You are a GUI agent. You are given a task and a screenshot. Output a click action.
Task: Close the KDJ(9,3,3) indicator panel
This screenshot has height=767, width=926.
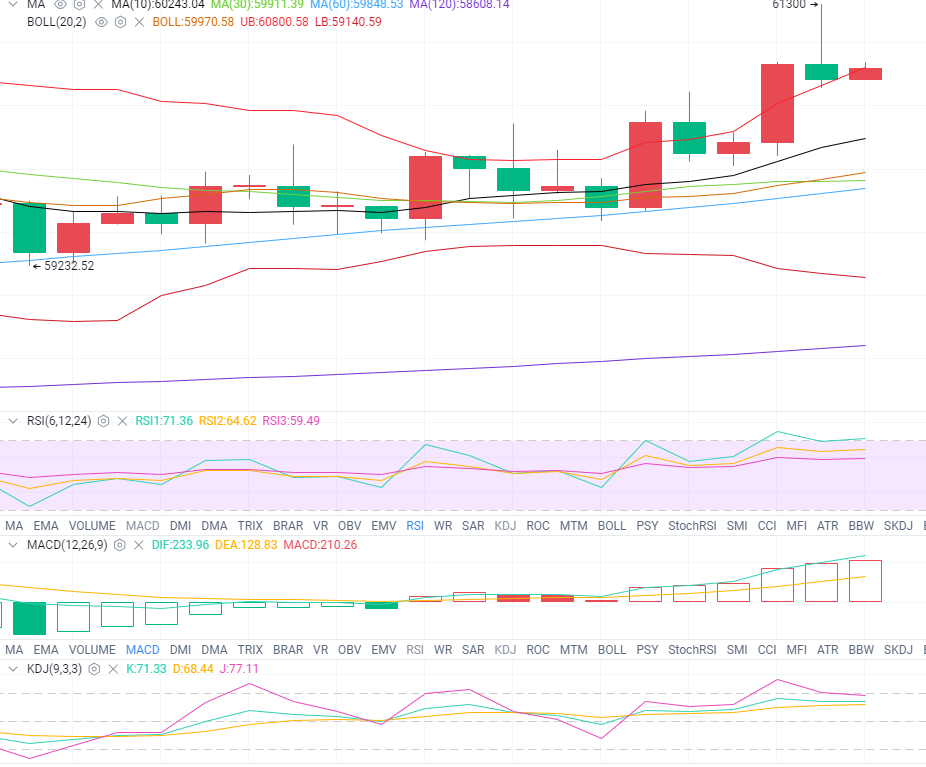(113, 669)
